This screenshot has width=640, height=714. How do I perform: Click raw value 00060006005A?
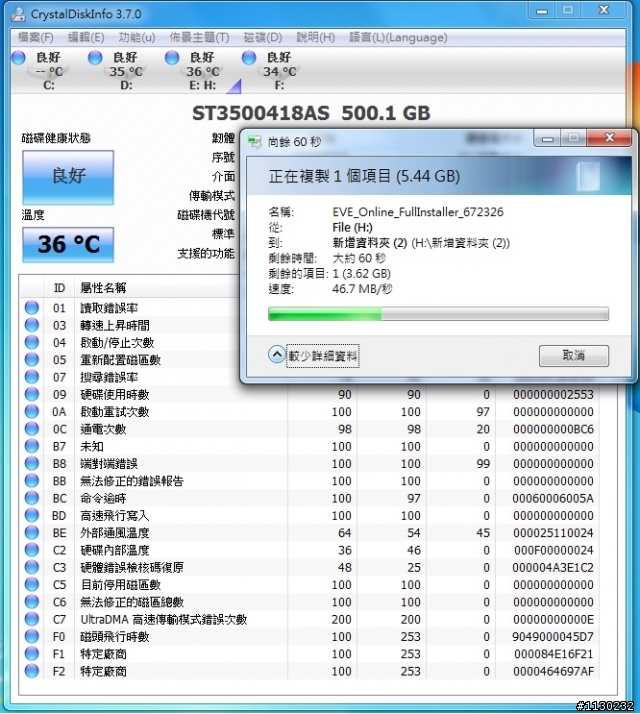point(553,498)
